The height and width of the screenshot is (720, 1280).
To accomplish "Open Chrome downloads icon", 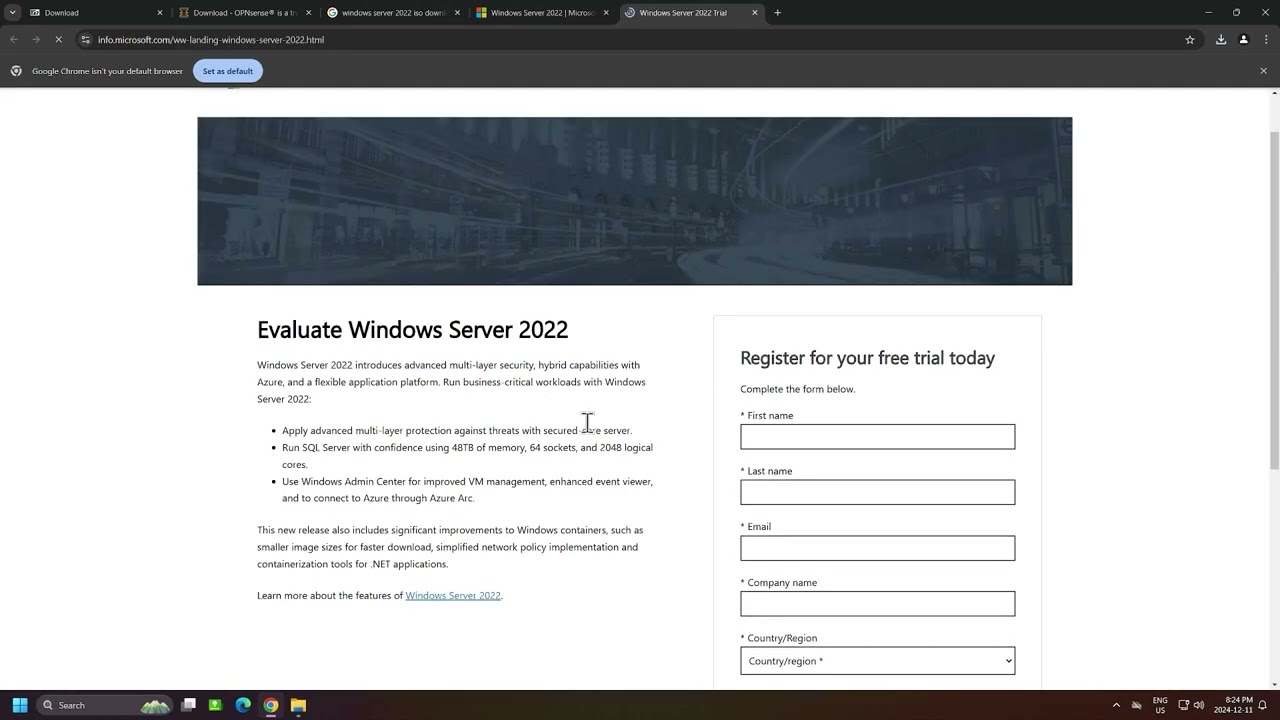I will [1221, 40].
